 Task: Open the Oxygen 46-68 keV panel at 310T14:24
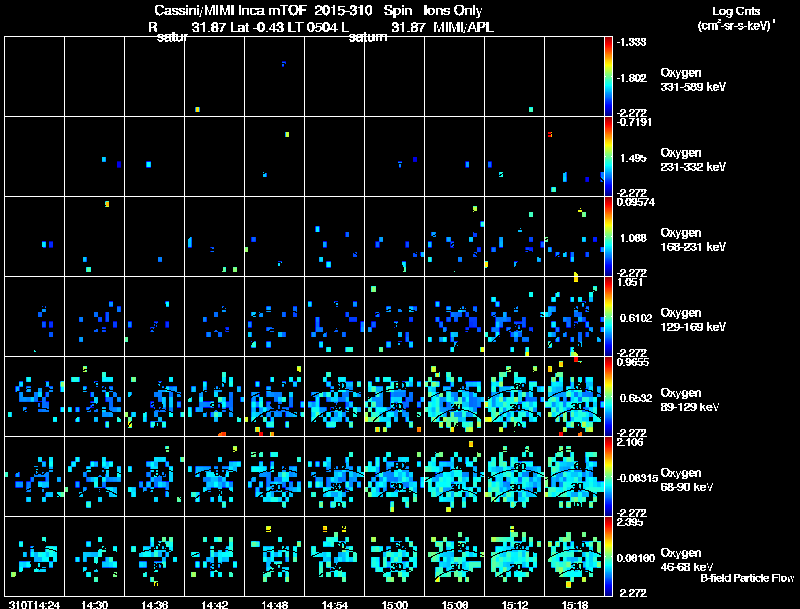(35, 556)
